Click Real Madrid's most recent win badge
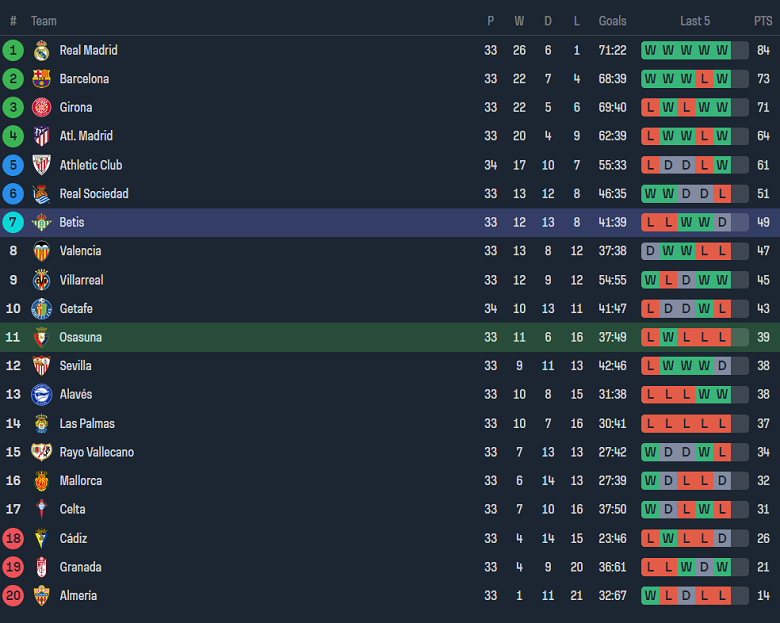The height and width of the screenshot is (623, 780). 722,50
